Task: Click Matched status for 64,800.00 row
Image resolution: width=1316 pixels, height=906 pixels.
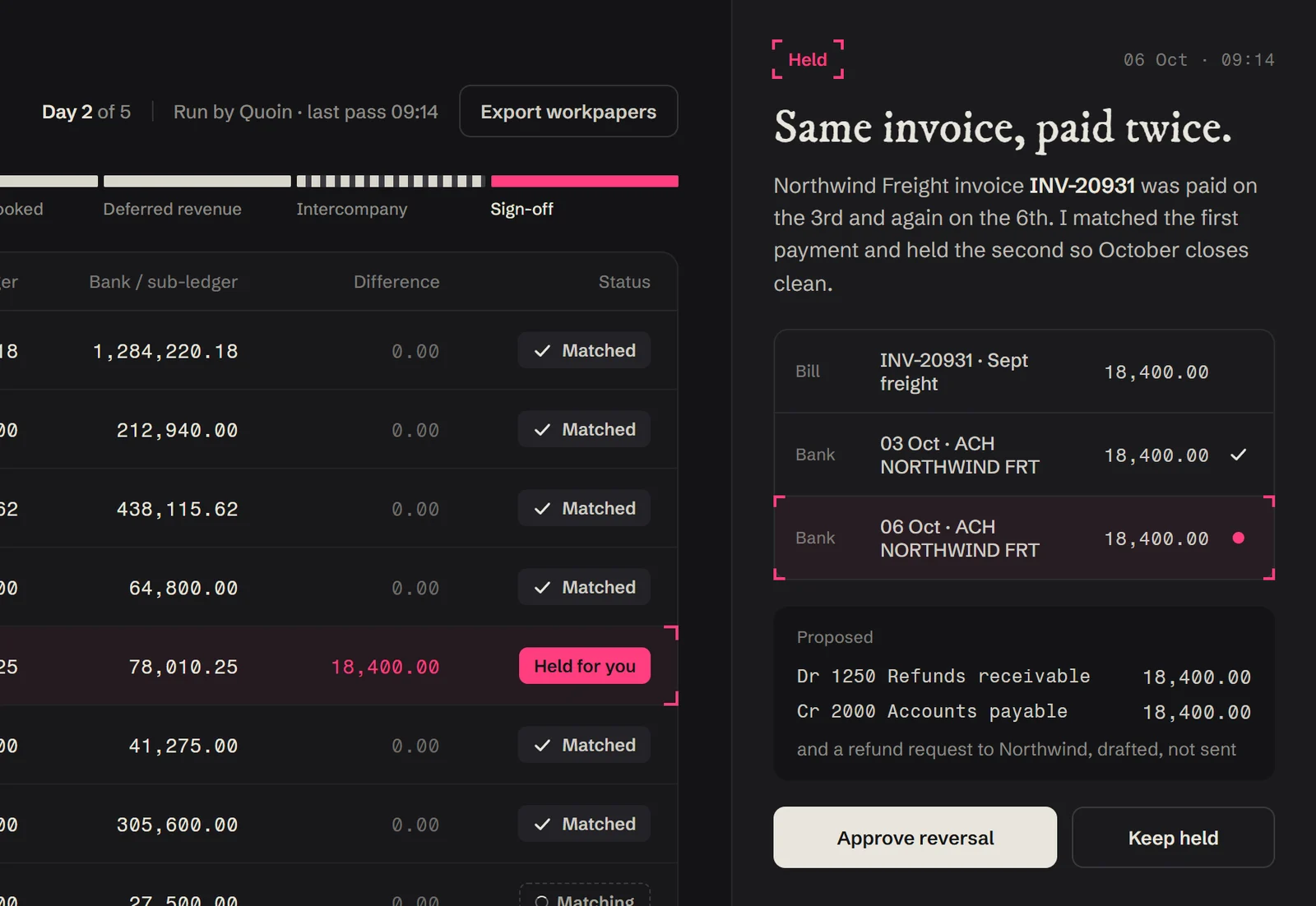Action: pos(584,587)
